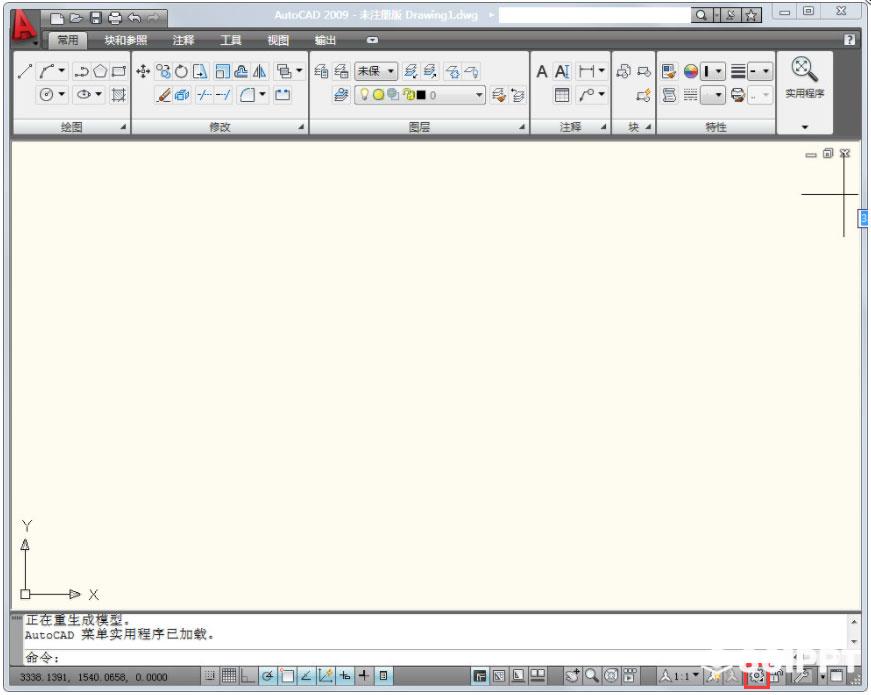Open the layer state dropdown labeled 未保

tap(376, 71)
